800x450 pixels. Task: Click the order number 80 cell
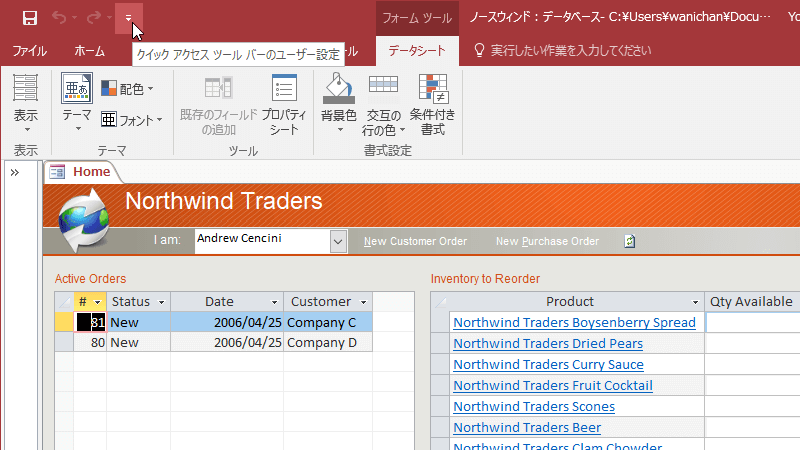pyautogui.click(x=90, y=342)
